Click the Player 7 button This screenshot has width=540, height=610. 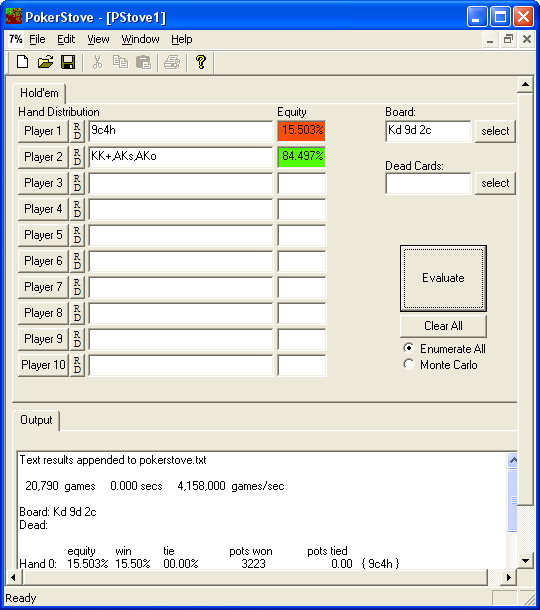click(x=43, y=287)
